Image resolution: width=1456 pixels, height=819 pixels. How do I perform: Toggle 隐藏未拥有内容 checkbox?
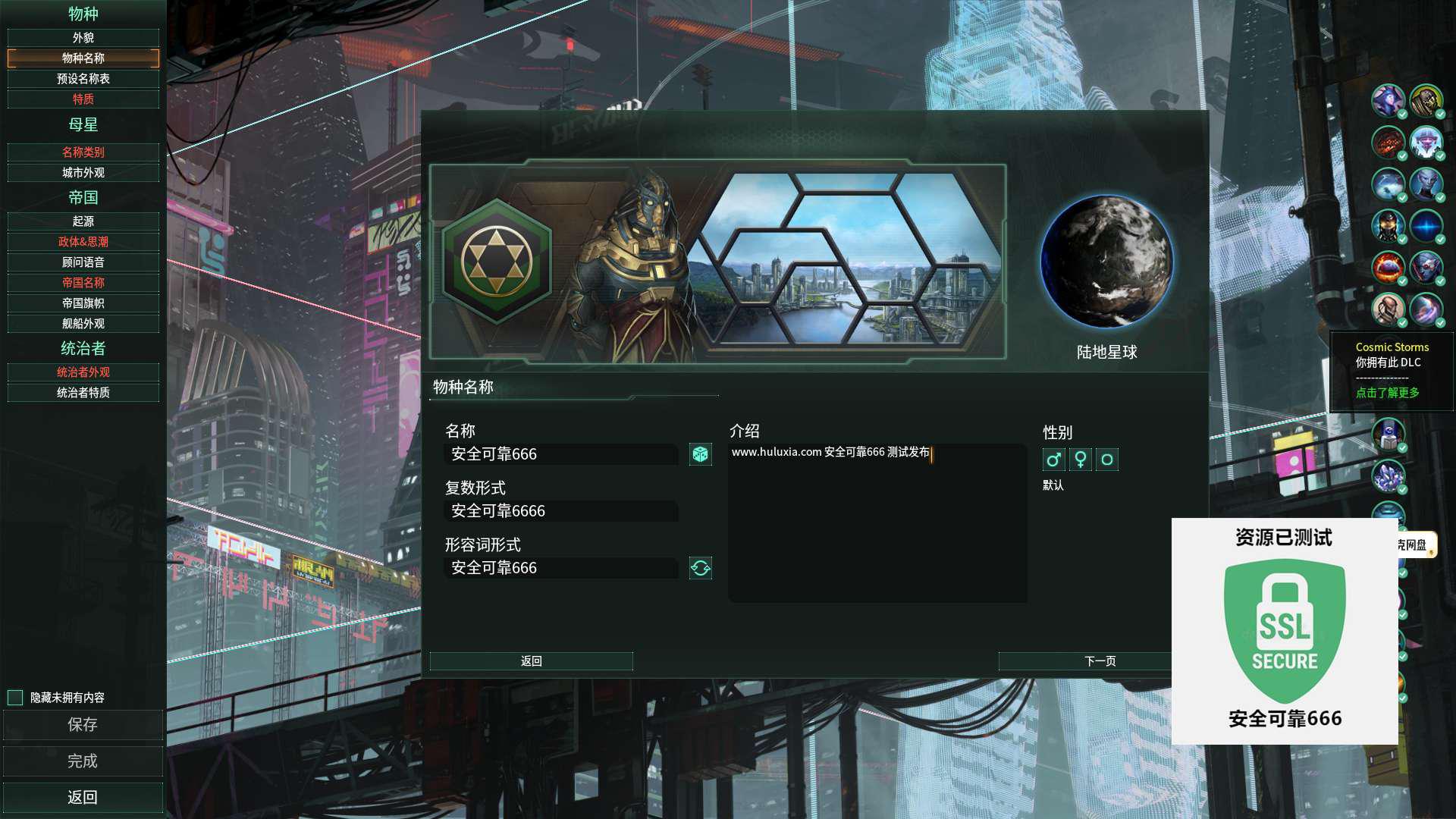point(15,698)
